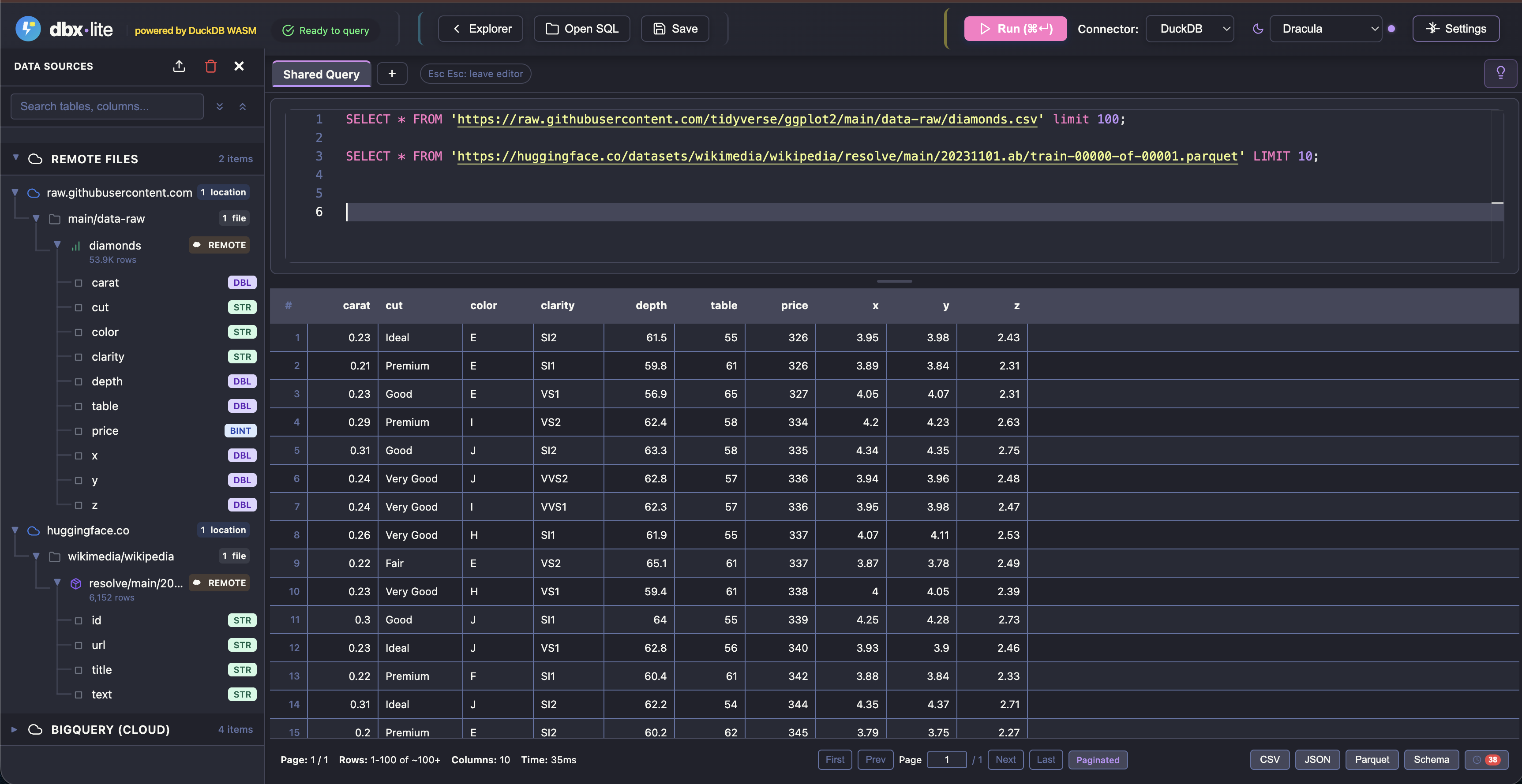Screen dimensions: 1522x784
Task: Click the red trash delete icon
Action: 210,66
